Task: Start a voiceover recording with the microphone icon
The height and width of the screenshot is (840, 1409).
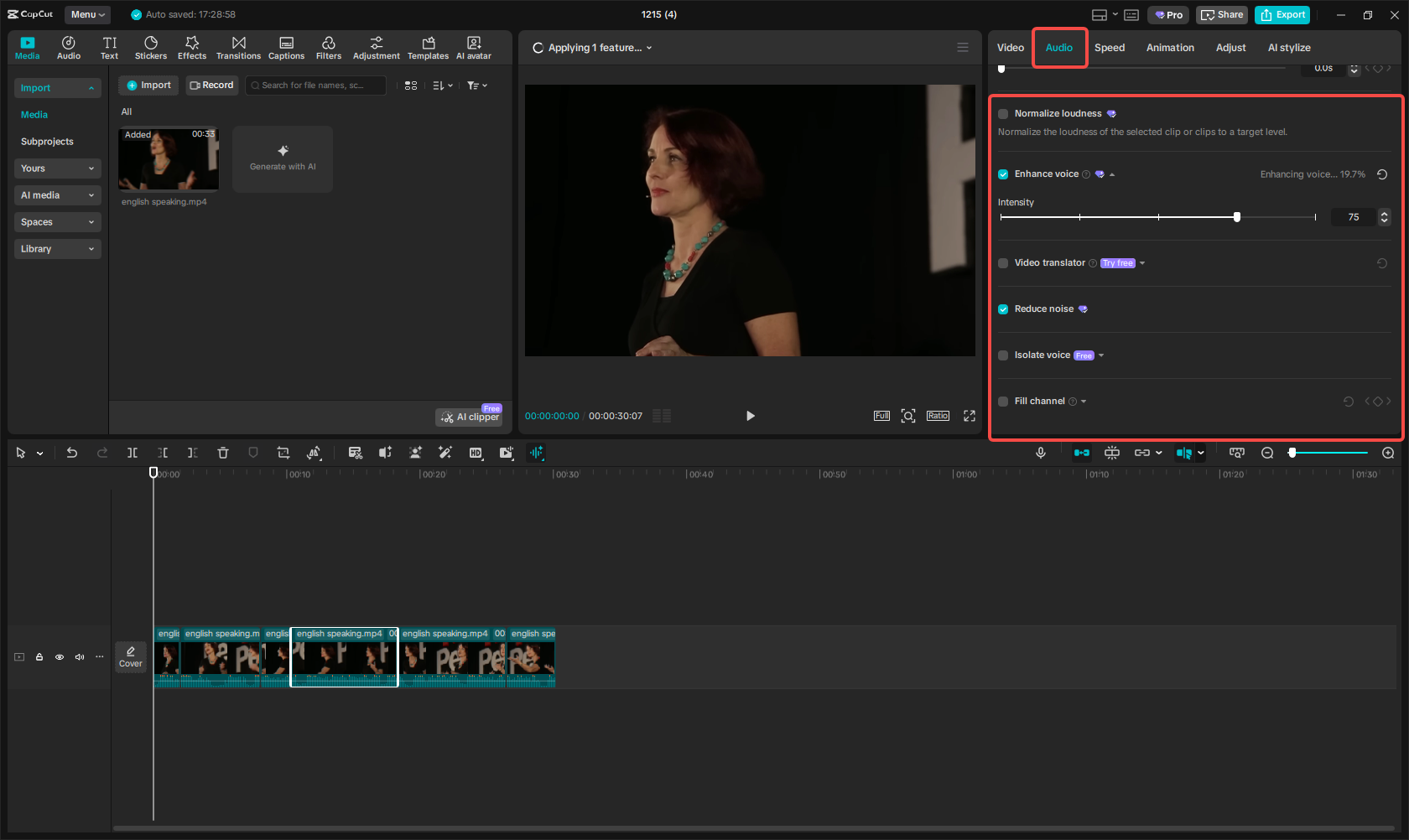Action: coord(1041,453)
